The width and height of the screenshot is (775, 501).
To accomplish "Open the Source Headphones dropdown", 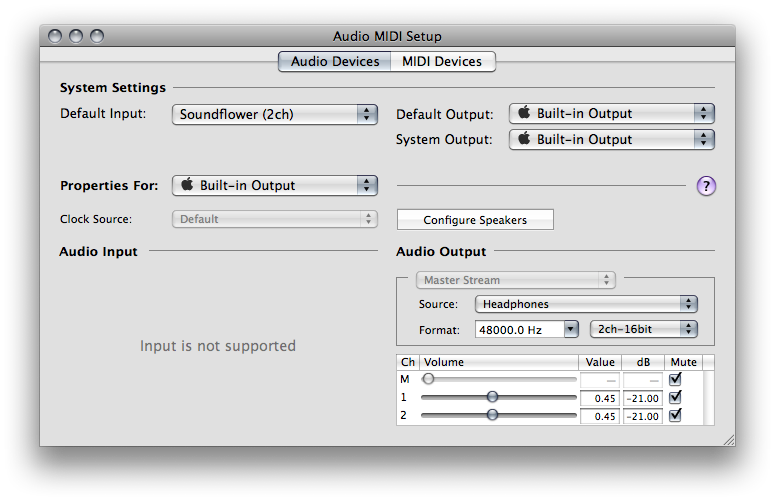I will tap(586, 304).
